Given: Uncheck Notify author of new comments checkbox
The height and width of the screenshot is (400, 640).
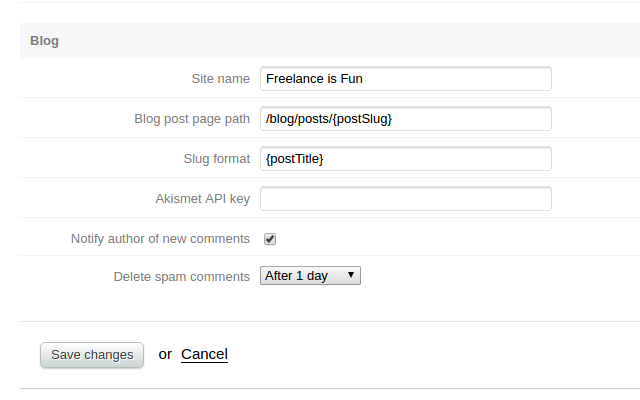Looking at the screenshot, I should (x=270, y=239).
